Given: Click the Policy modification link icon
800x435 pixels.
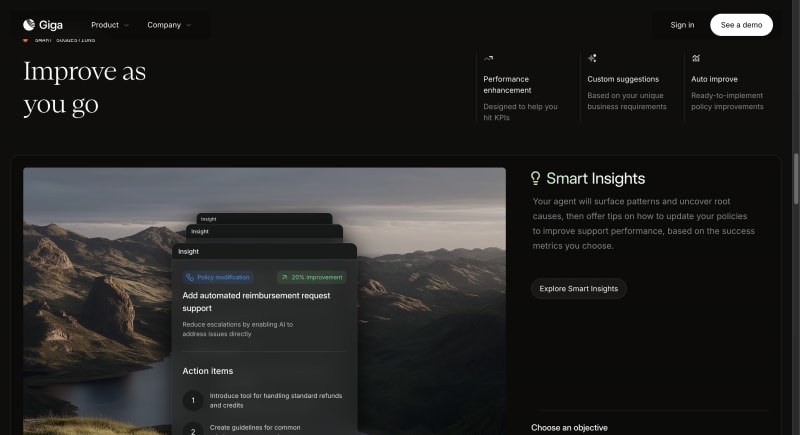Looking at the screenshot, I should coord(190,277).
